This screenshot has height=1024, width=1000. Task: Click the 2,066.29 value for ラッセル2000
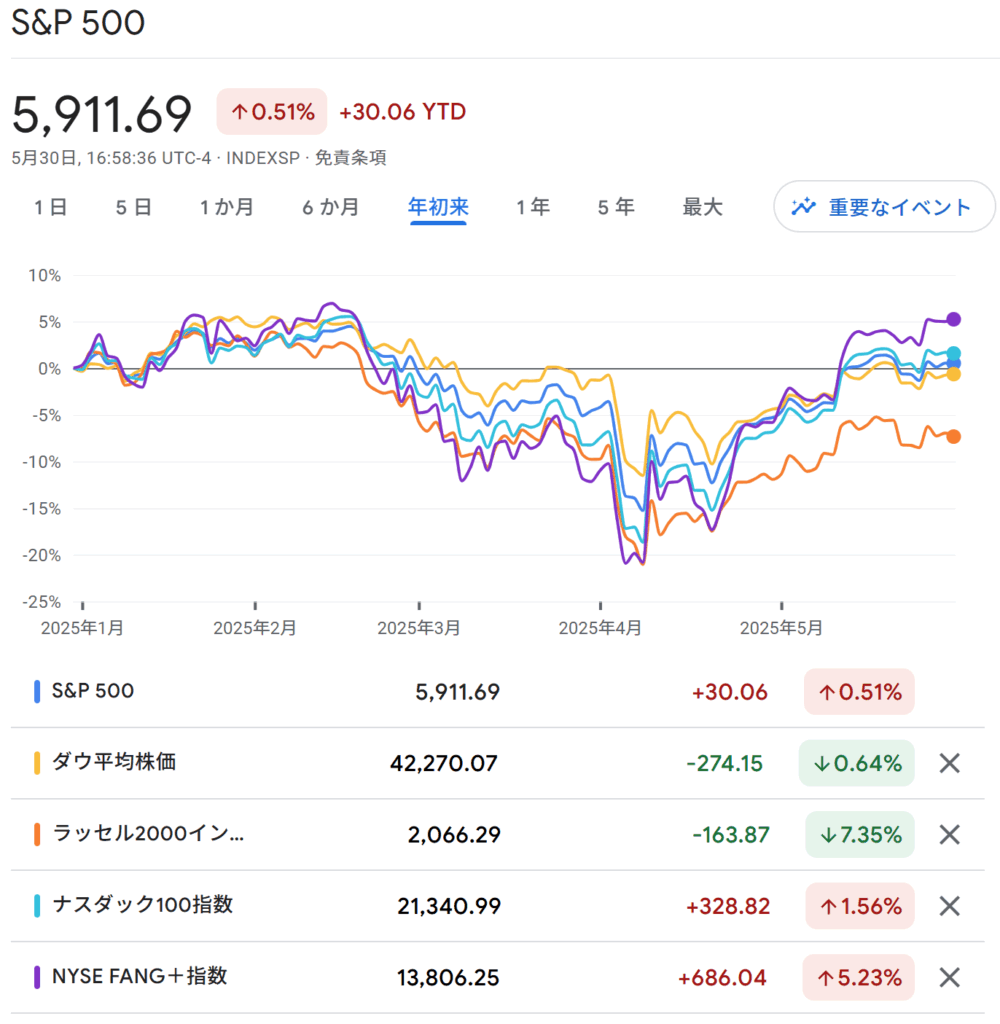pos(454,835)
